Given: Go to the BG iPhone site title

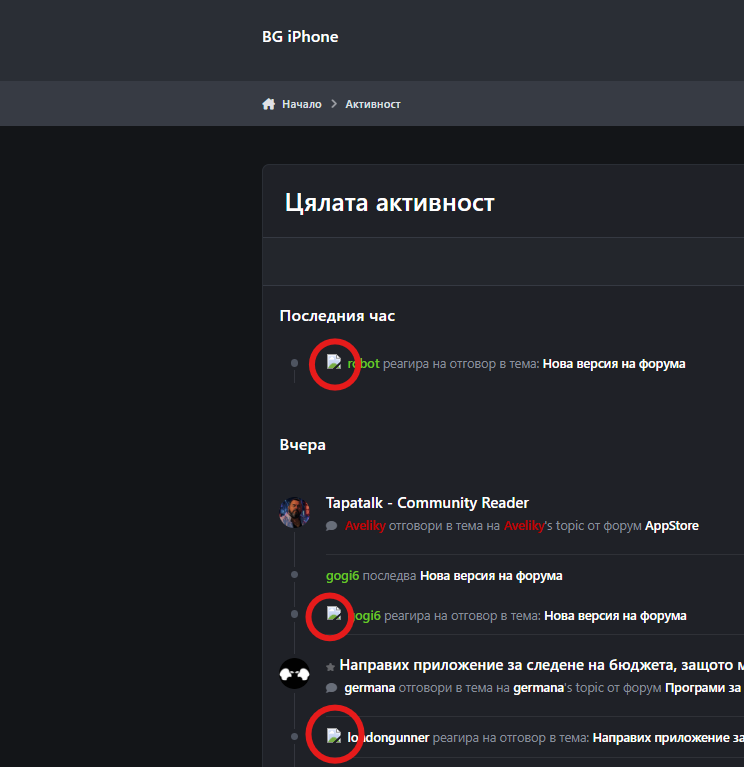Looking at the screenshot, I should (x=300, y=37).
